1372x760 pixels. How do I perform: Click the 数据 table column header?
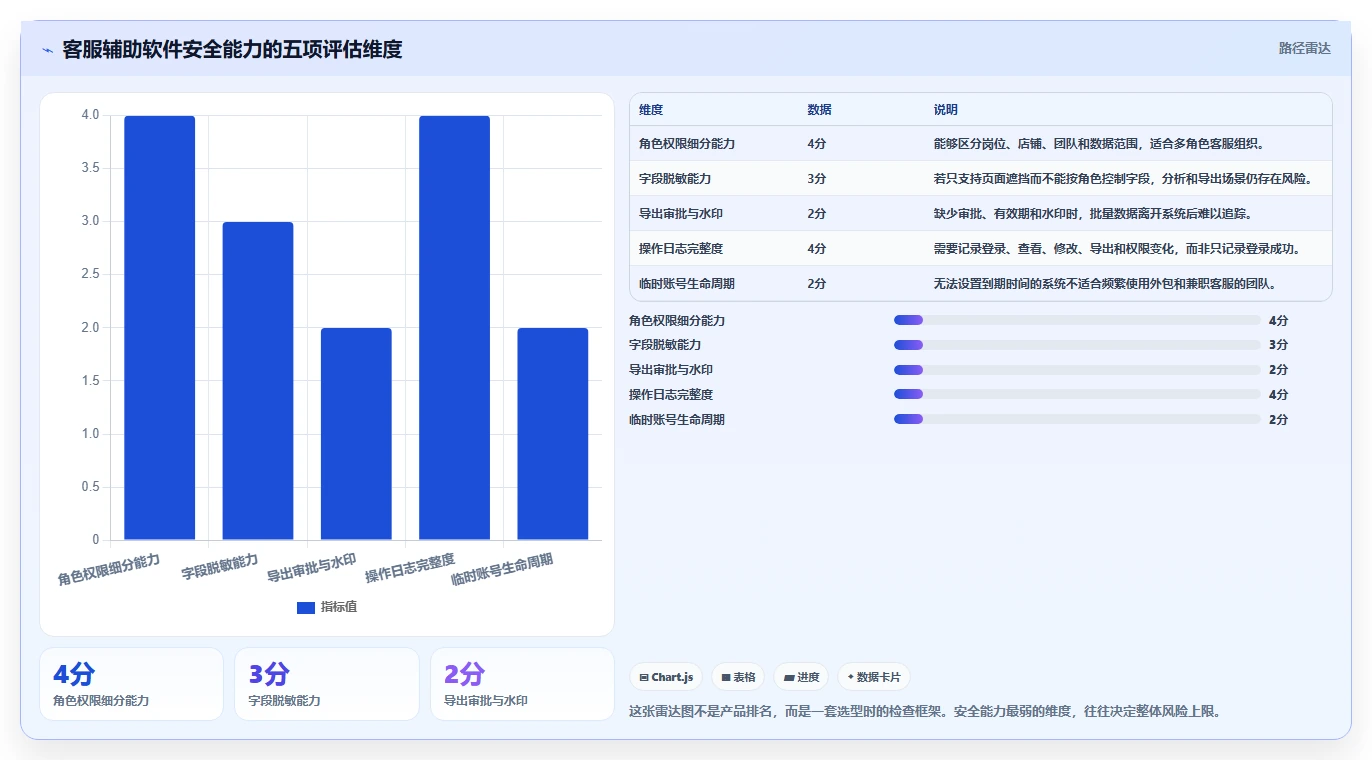click(819, 110)
